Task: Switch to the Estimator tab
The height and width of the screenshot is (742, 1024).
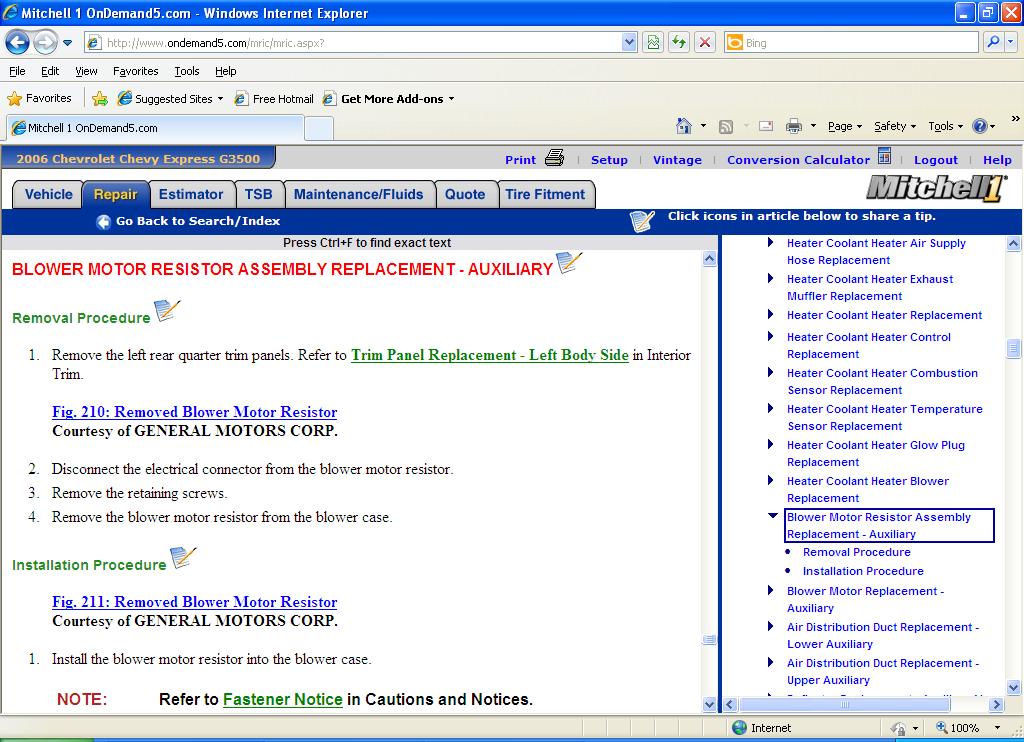Action: pyautogui.click(x=191, y=195)
